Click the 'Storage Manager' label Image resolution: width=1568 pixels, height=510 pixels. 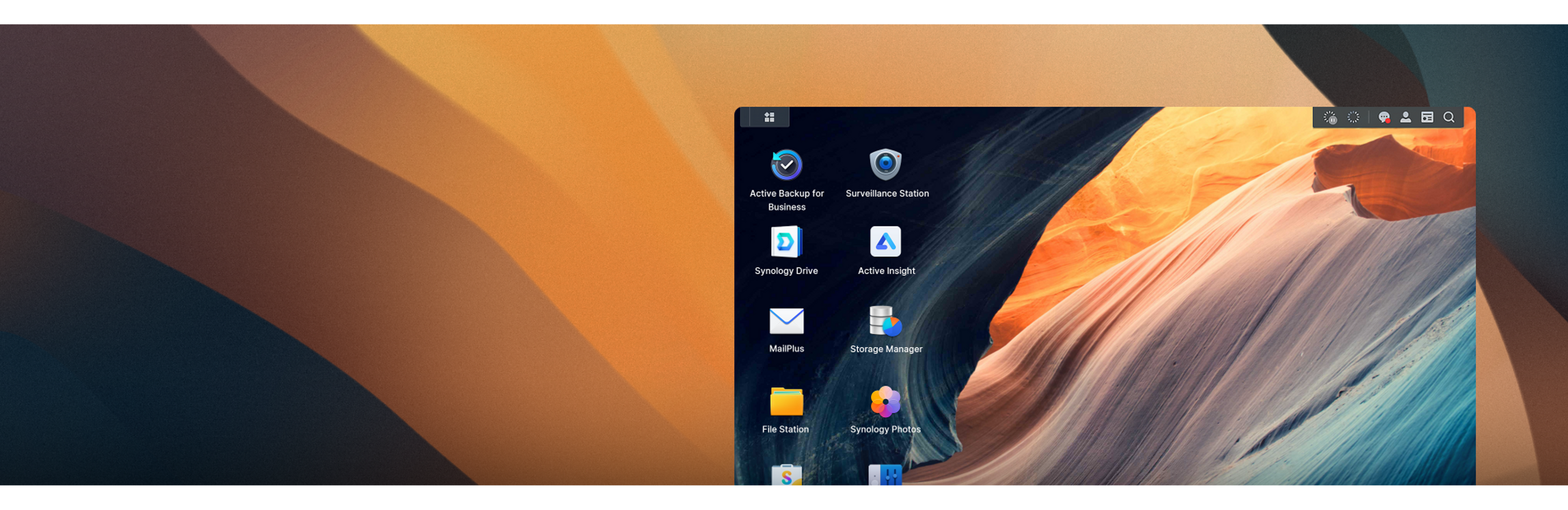coord(886,349)
